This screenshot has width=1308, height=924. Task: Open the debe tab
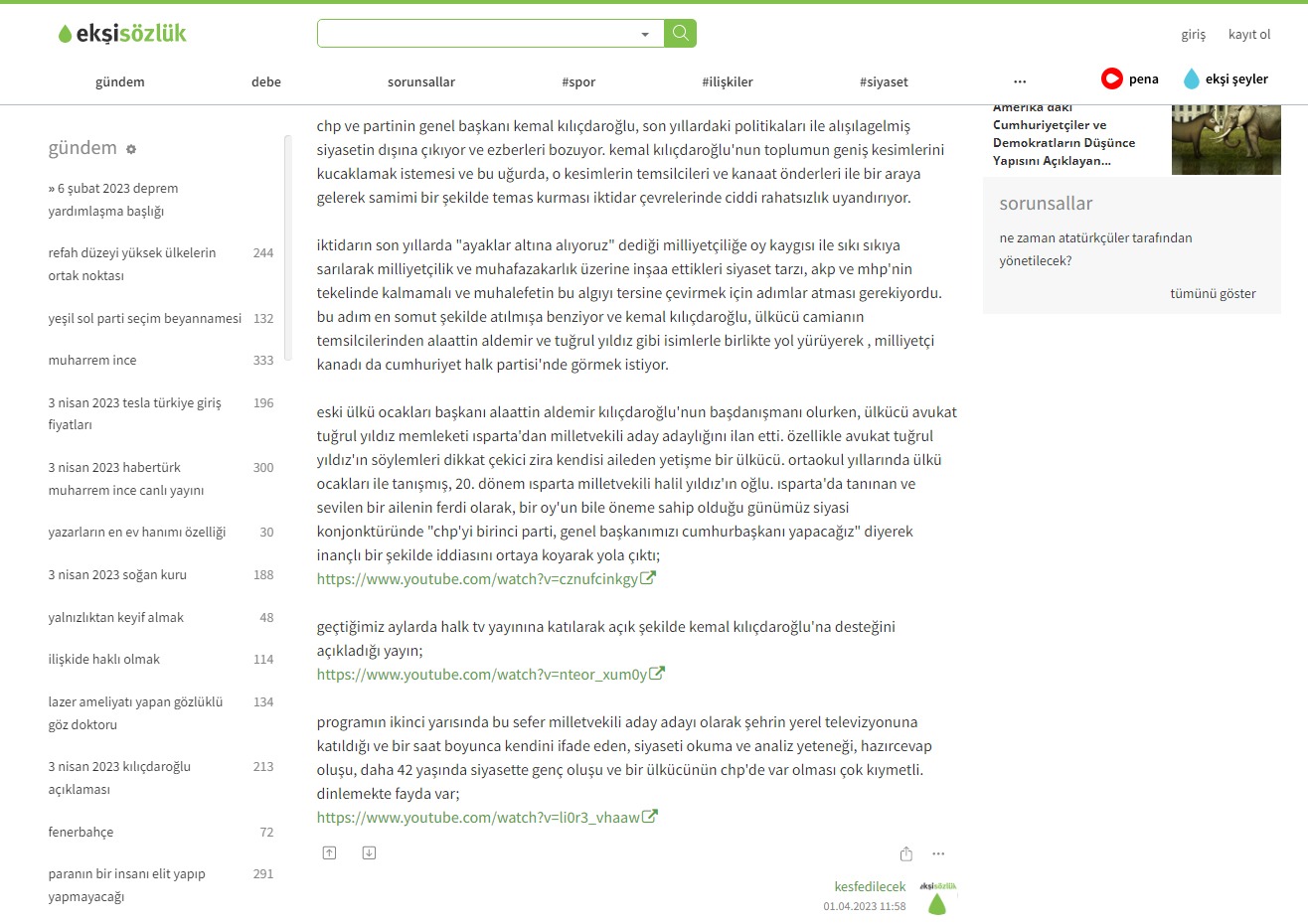click(x=266, y=81)
